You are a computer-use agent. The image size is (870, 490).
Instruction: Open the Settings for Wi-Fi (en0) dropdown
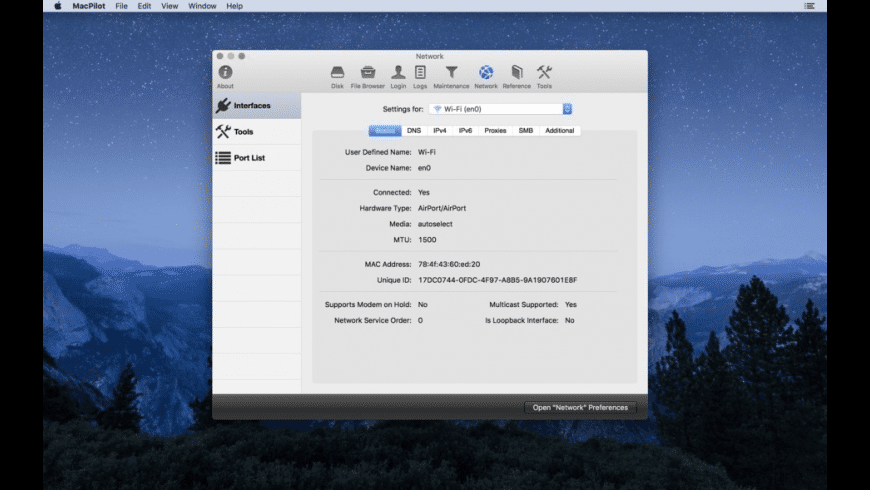click(x=500, y=109)
